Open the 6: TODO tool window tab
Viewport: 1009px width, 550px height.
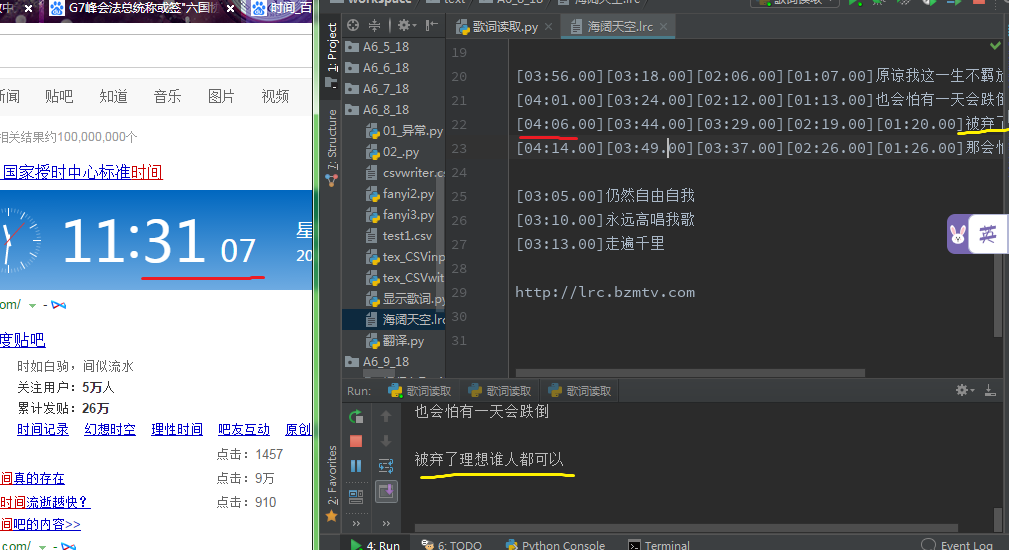[x=451, y=545]
